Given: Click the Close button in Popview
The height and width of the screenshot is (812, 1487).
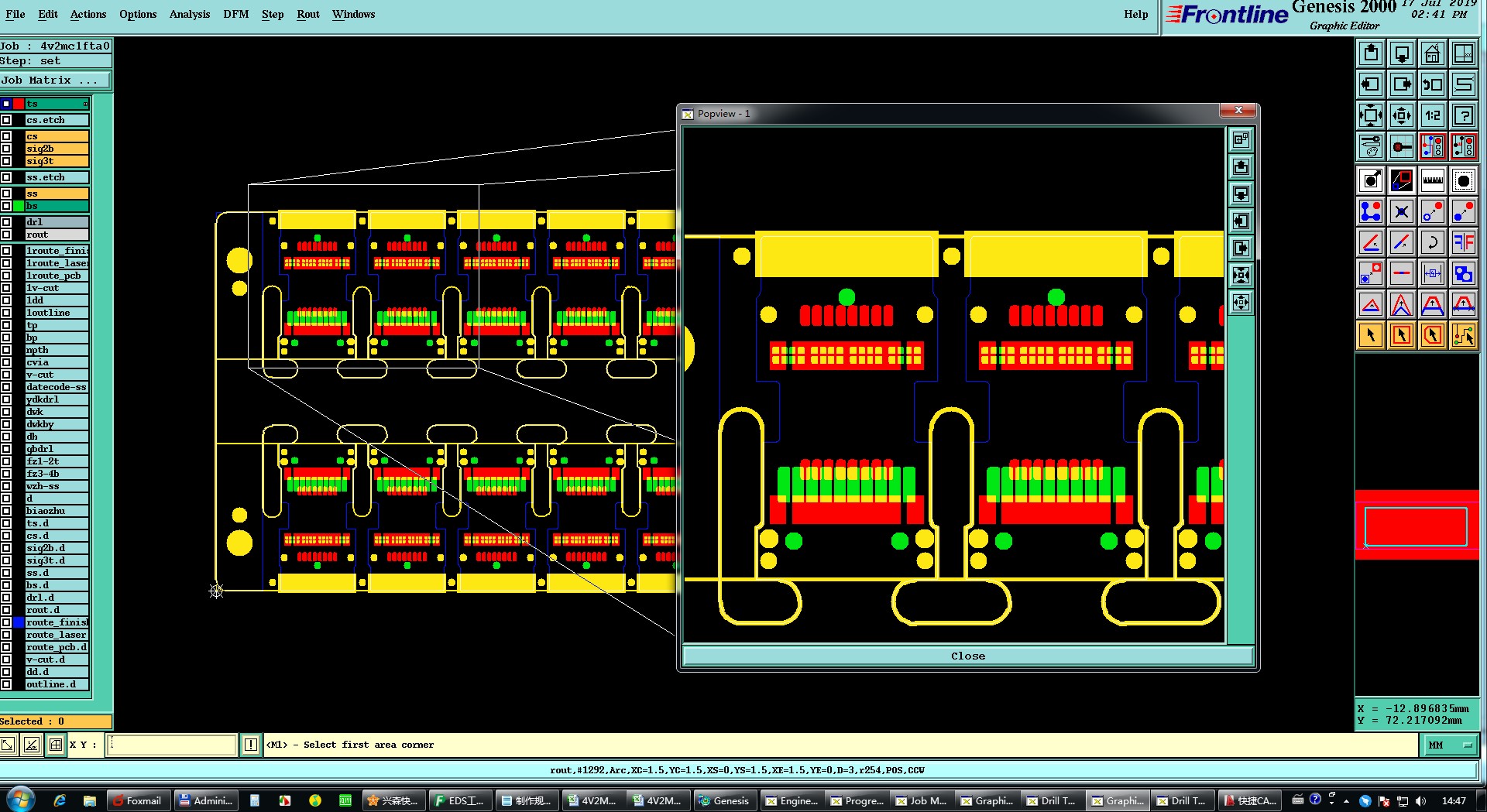Looking at the screenshot, I should tap(967, 656).
